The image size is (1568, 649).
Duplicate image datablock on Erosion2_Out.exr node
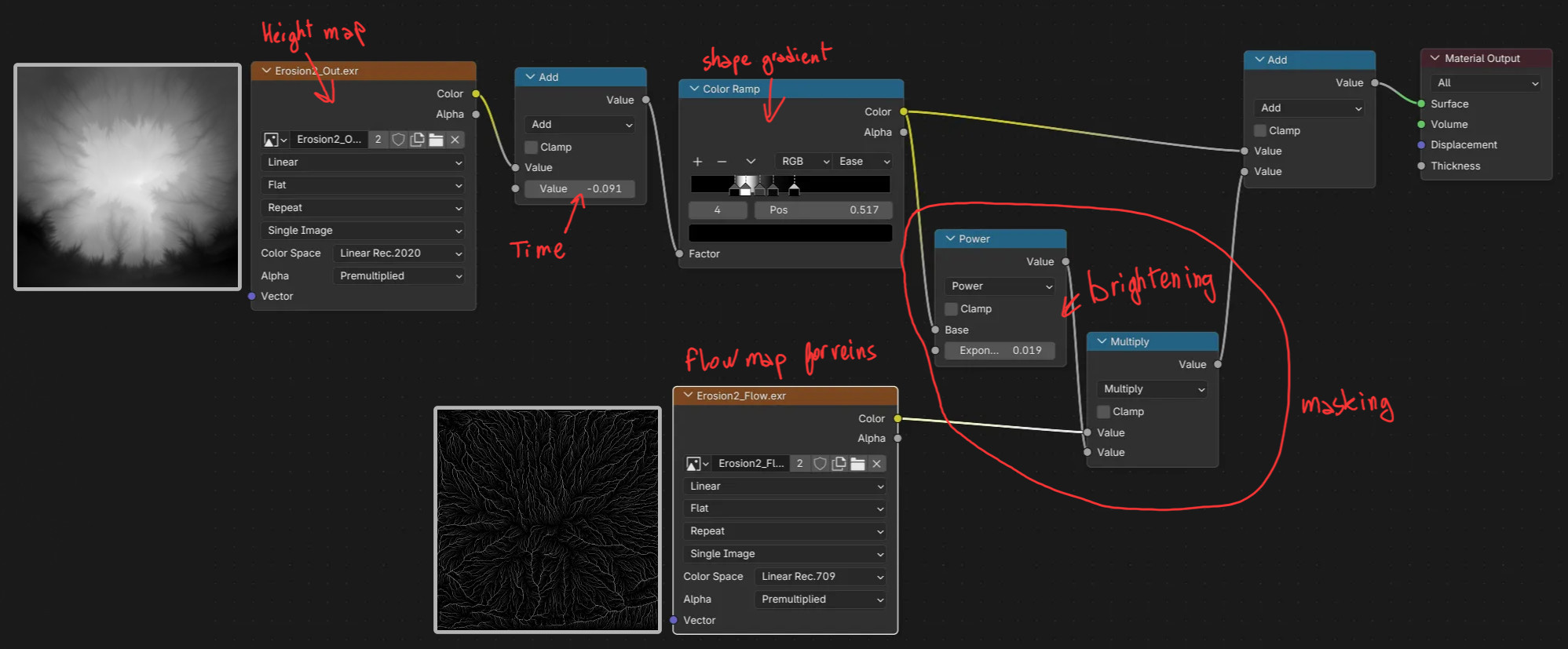(417, 140)
